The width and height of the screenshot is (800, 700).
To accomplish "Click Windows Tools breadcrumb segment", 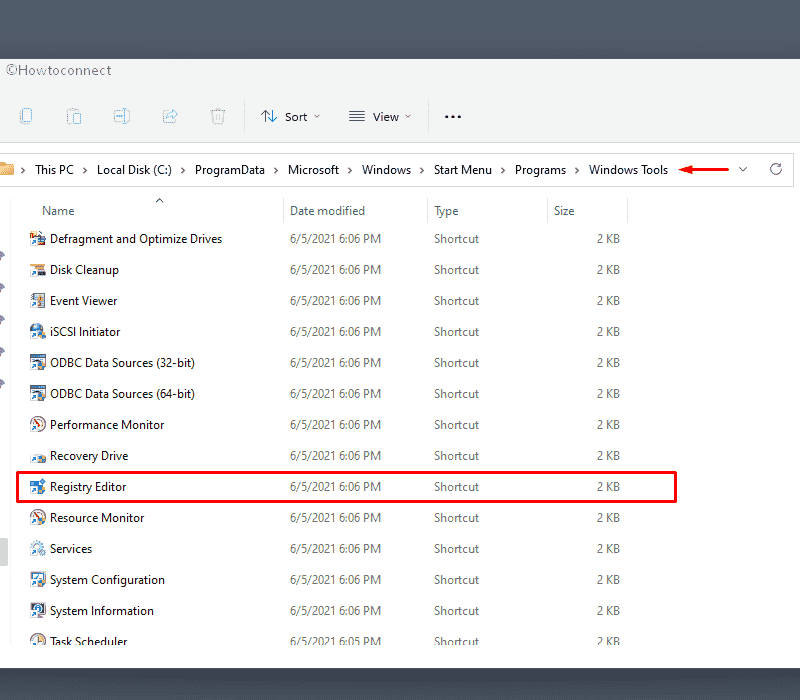I will pos(628,170).
